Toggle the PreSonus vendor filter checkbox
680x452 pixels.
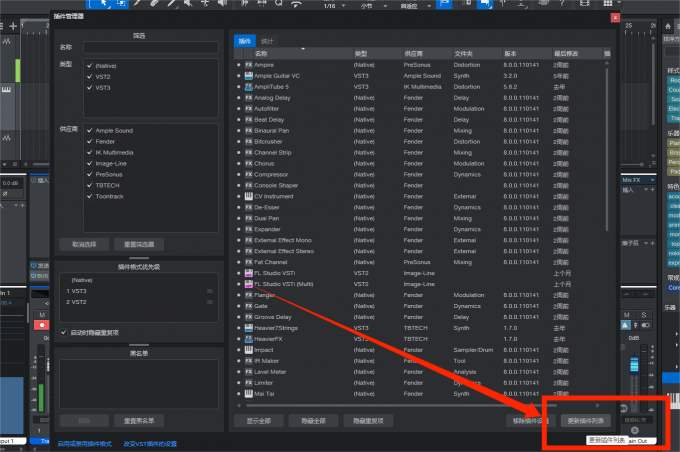coord(90,174)
